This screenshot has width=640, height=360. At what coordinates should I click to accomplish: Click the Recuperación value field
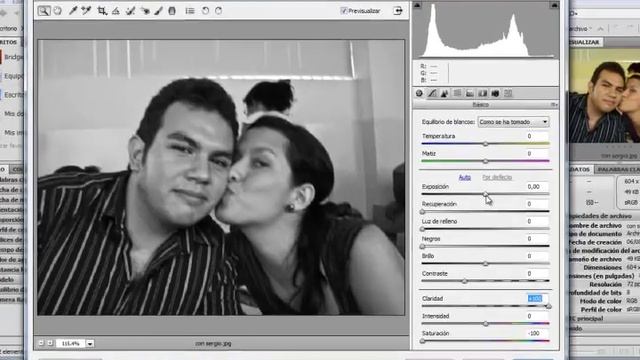[x=536, y=204]
